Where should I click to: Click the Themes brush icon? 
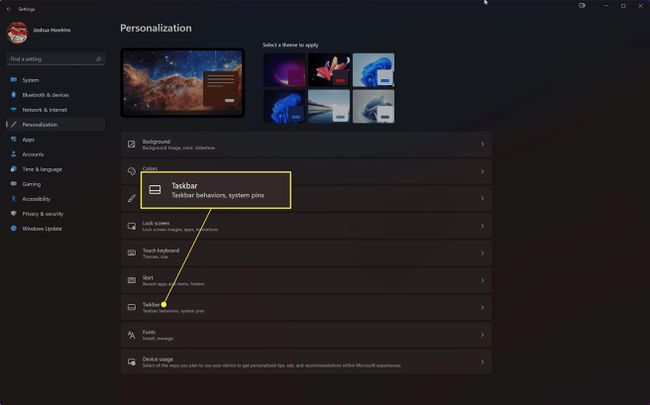[x=131, y=199]
